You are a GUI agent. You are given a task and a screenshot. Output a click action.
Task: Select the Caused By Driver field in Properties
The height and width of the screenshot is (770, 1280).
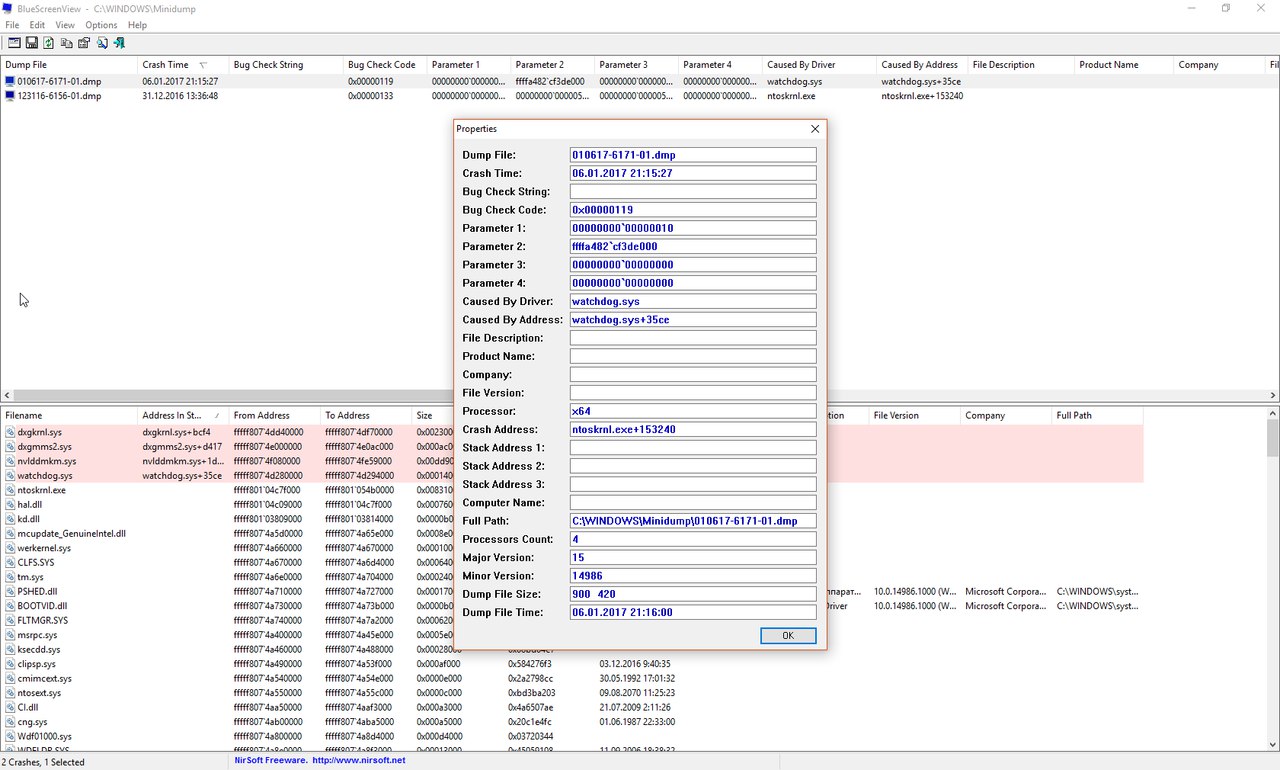tap(693, 301)
